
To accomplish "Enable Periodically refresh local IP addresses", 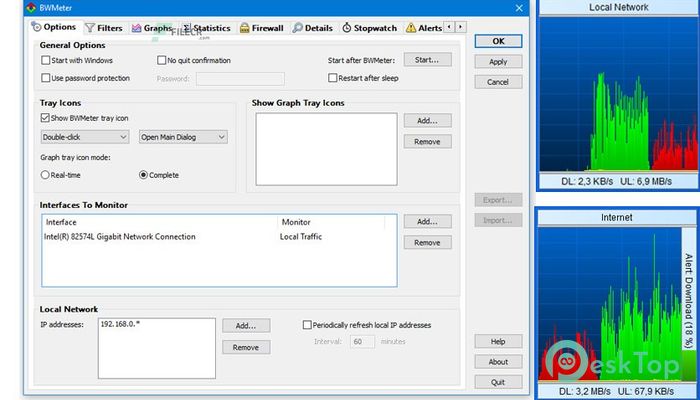I will [x=367, y=325].
